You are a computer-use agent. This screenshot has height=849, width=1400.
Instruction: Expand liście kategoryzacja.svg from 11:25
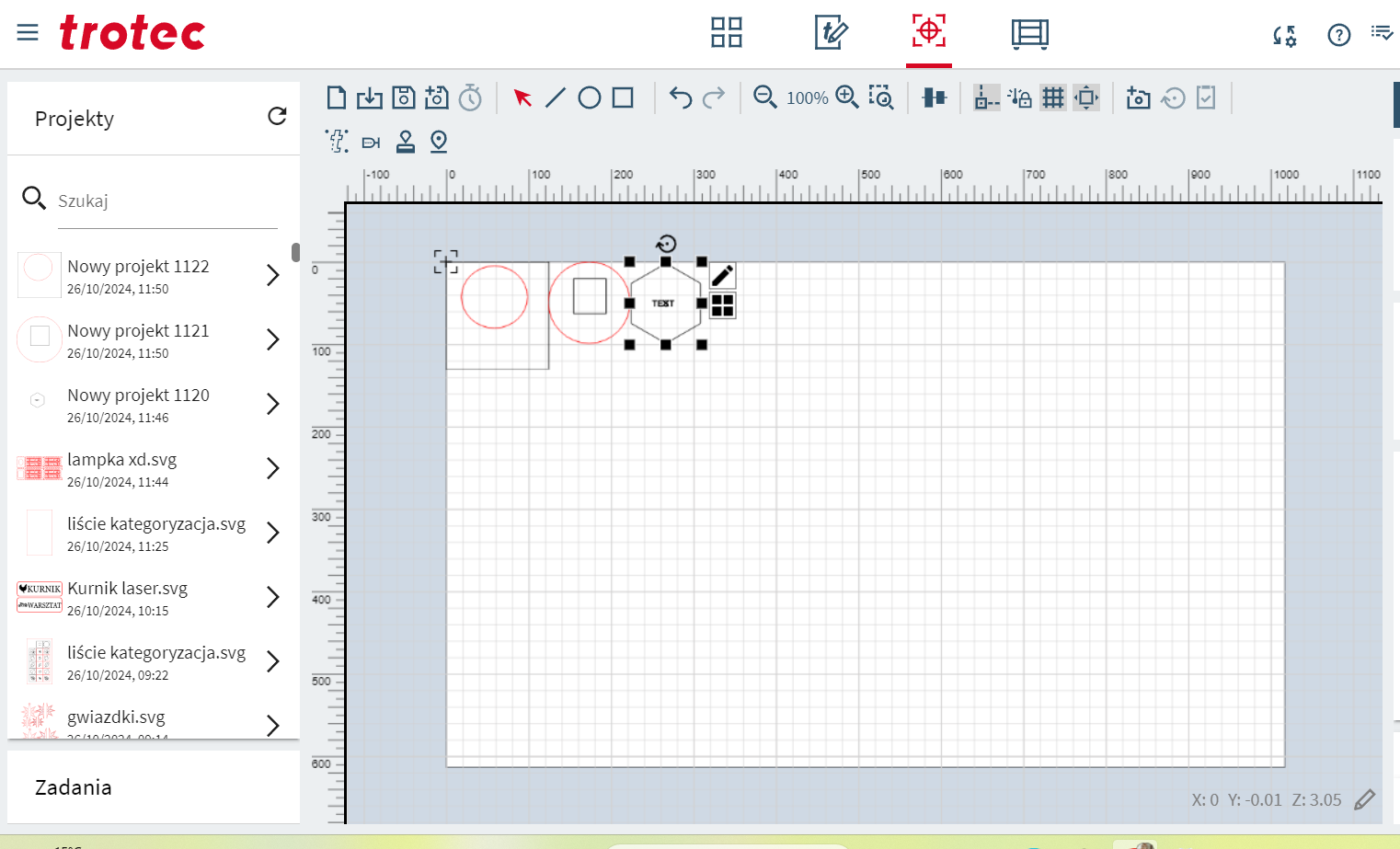[x=272, y=533]
